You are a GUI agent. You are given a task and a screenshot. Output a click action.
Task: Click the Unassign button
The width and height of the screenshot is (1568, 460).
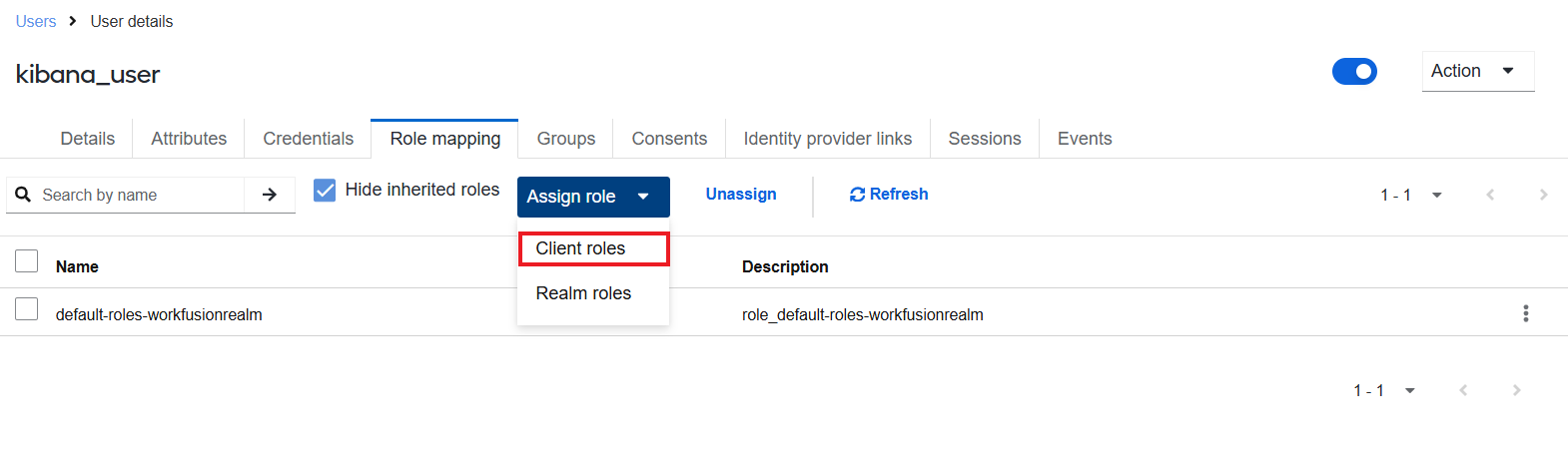coord(741,195)
